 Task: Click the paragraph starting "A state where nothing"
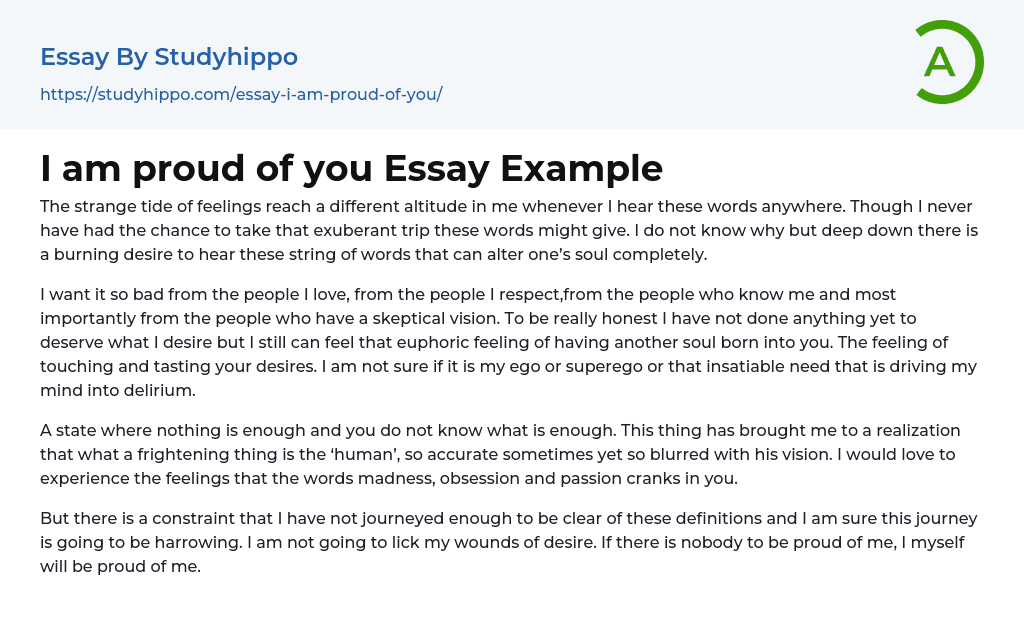coord(500,454)
